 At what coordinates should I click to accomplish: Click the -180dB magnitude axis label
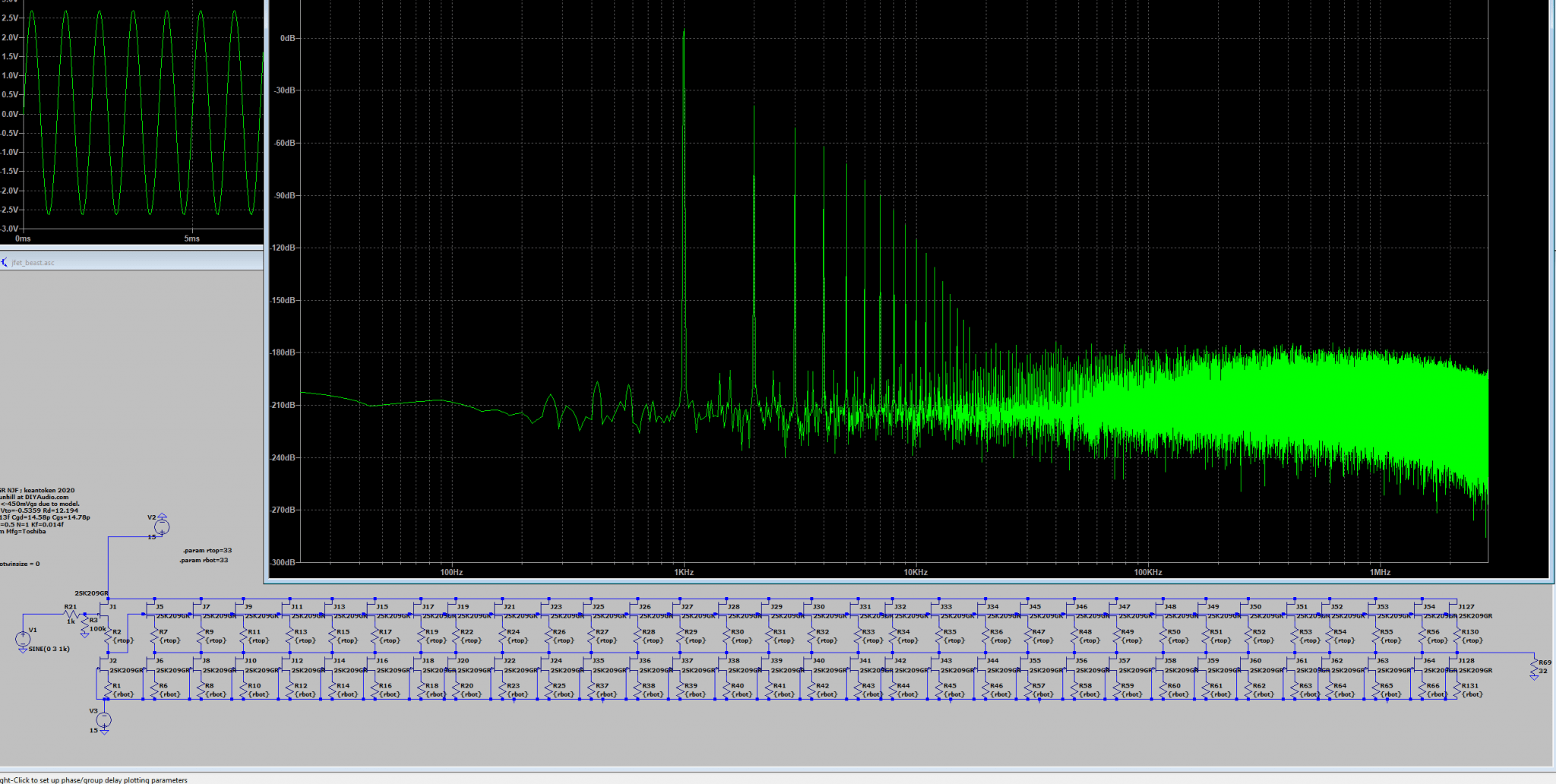(283, 352)
